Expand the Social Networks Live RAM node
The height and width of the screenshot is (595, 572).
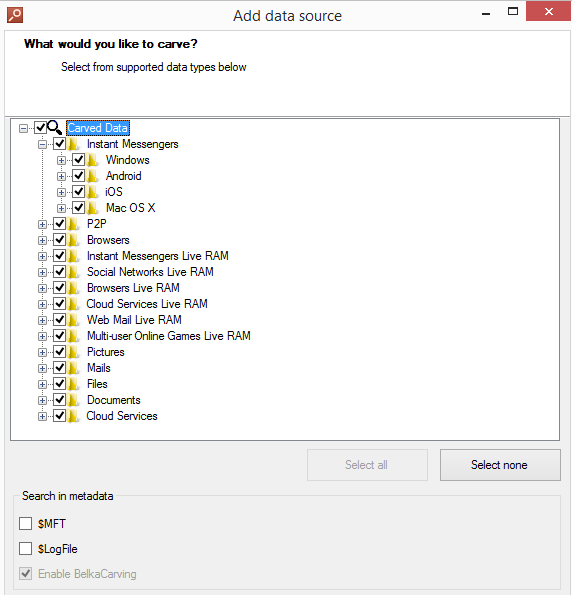pos(42,272)
